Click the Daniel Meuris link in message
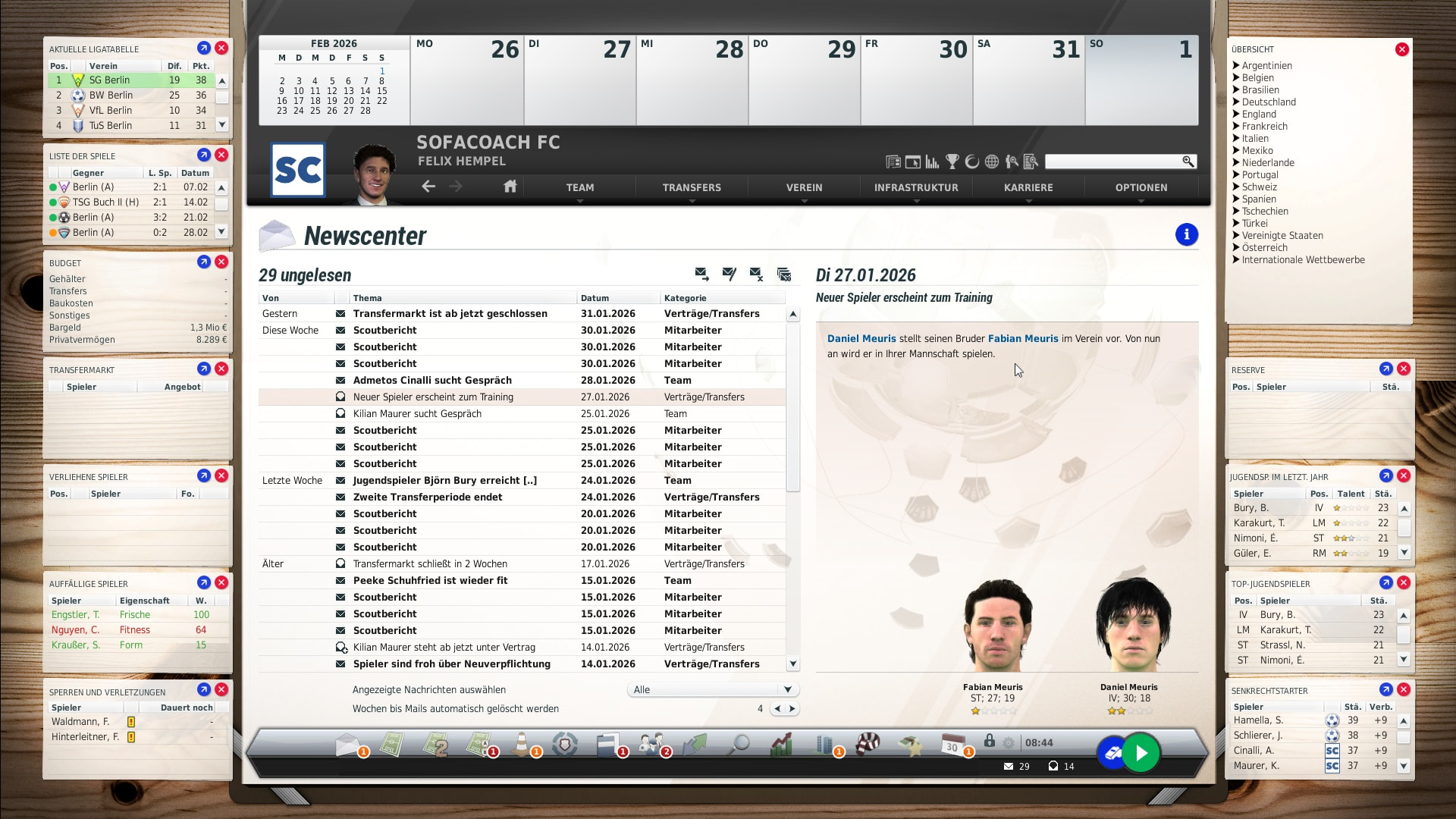This screenshot has height=819, width=1456. (x=861, y=339)
